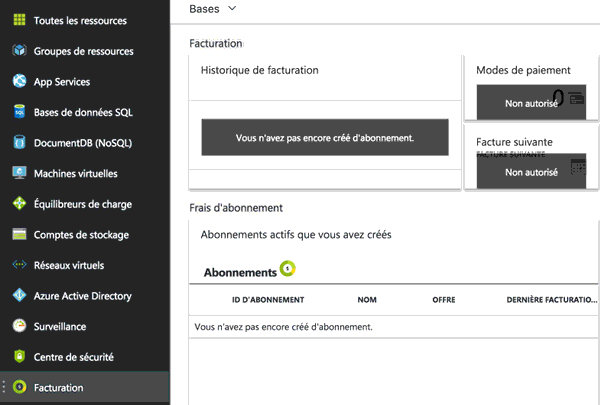Click the Abonnements heading

coord(240,273)
